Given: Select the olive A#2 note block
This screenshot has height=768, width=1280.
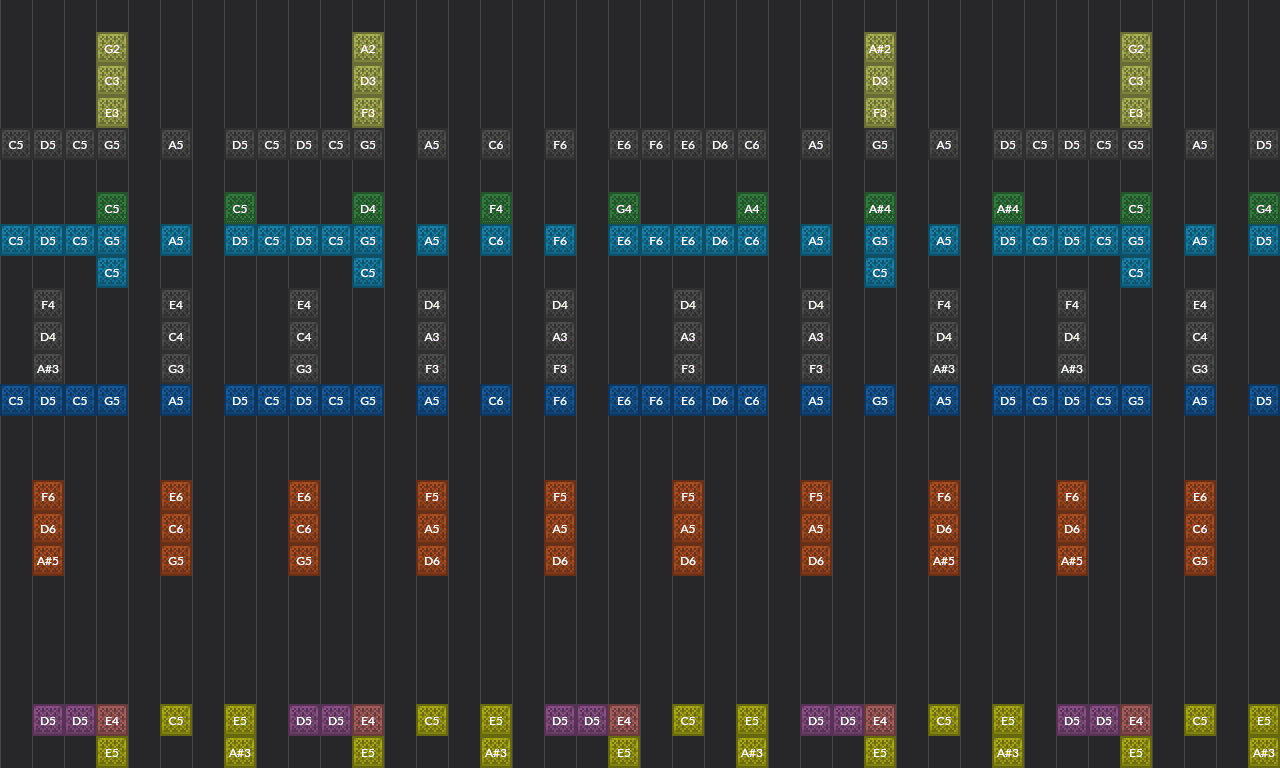Looking at the screenshot, I should click(880, 49).
